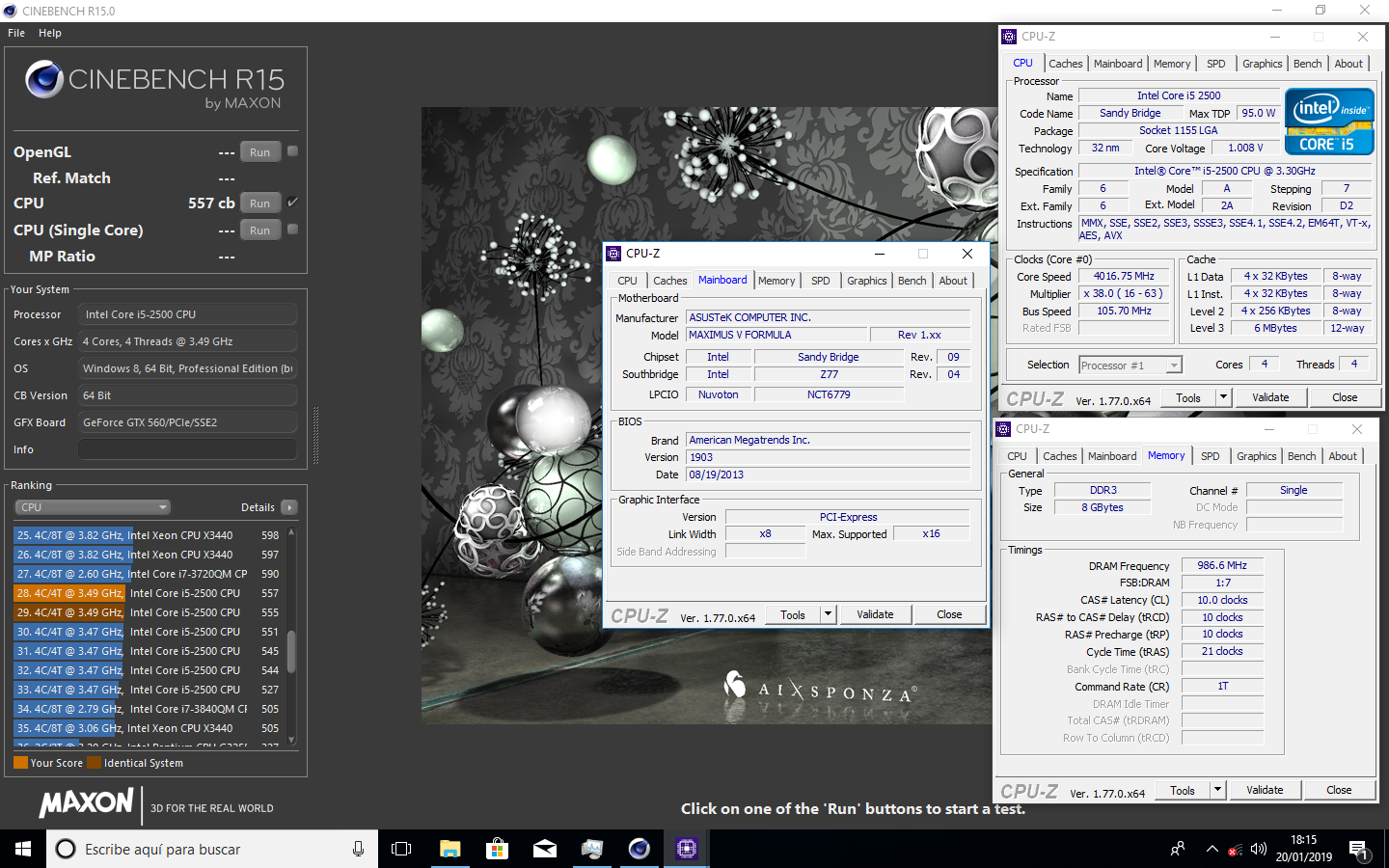Image resolution: width=1389 pixels, height=868 pixels.
Task: Toggle the OpenGL test checkbox
Action: pos(292,151)
